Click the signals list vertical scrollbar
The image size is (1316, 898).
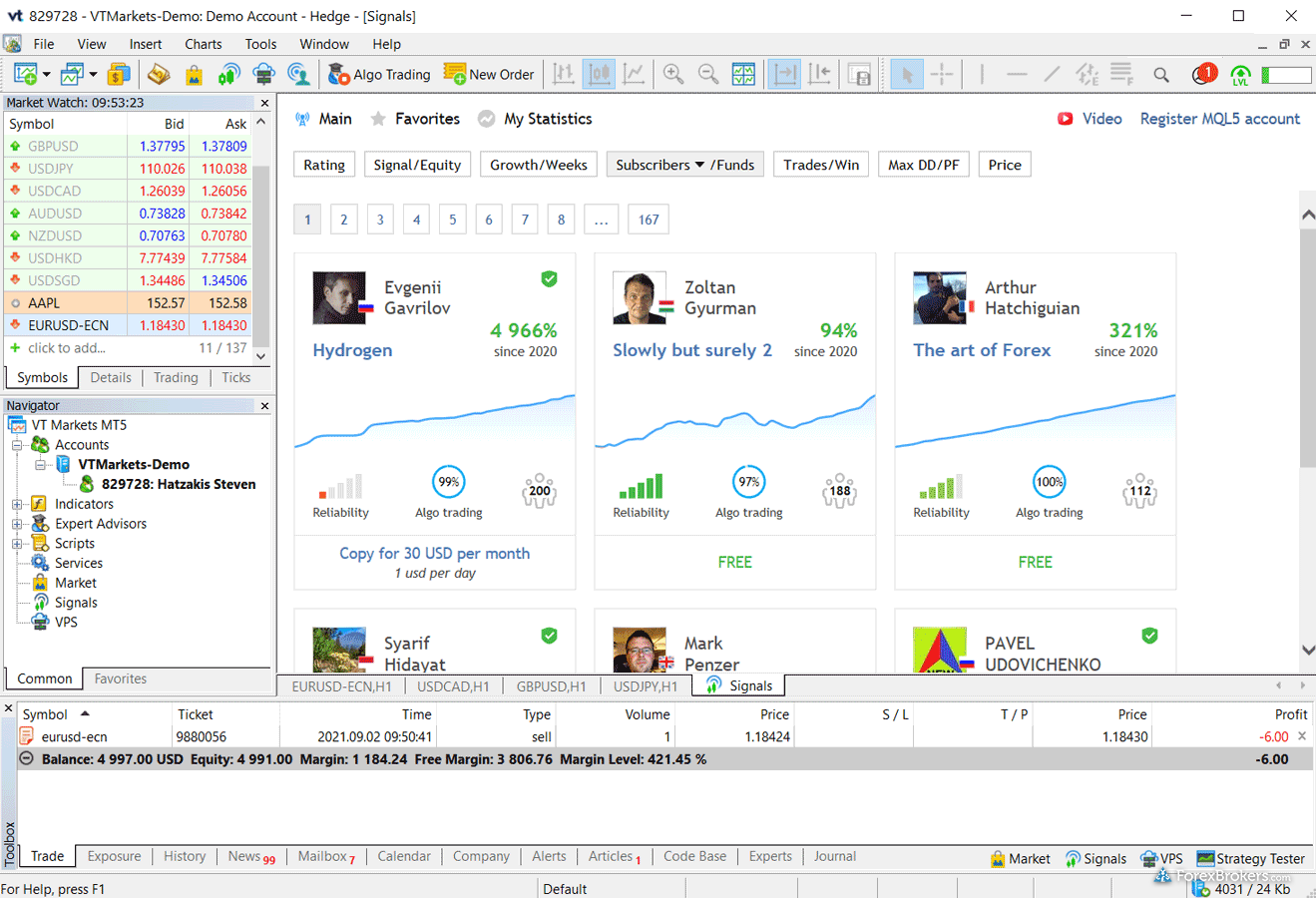click(x=1308, y=349)
